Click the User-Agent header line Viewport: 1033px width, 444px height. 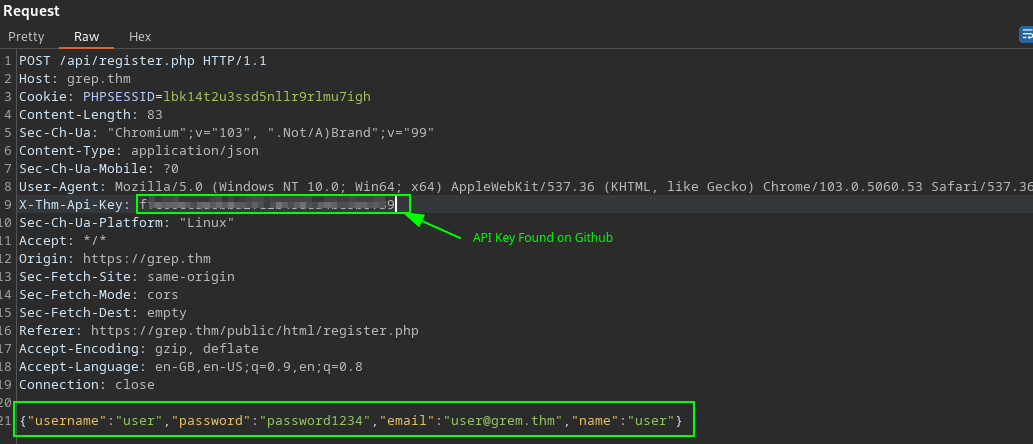(526, 186)
